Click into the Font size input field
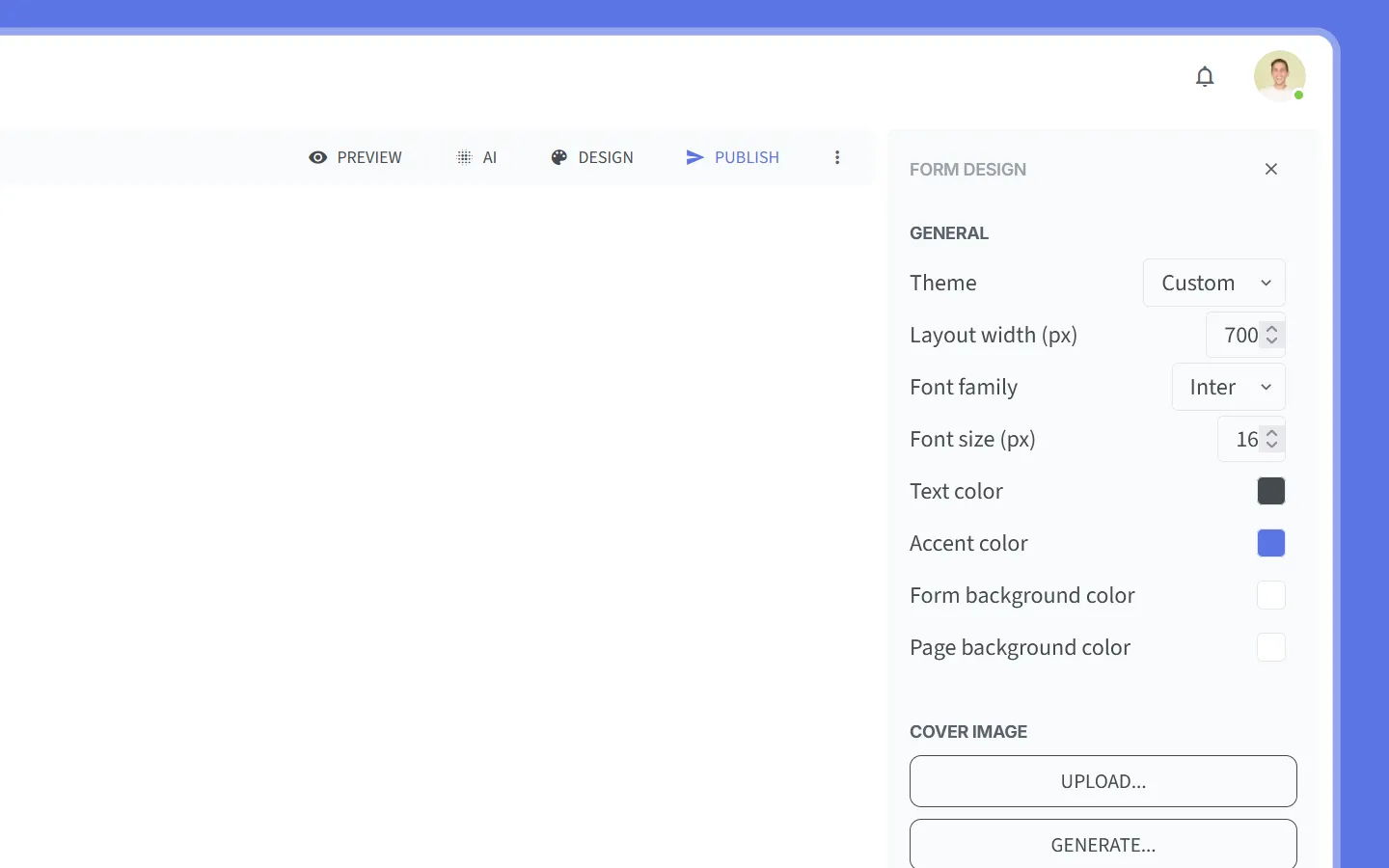This screenshot has height=868, width=1389. [1242, 439]
